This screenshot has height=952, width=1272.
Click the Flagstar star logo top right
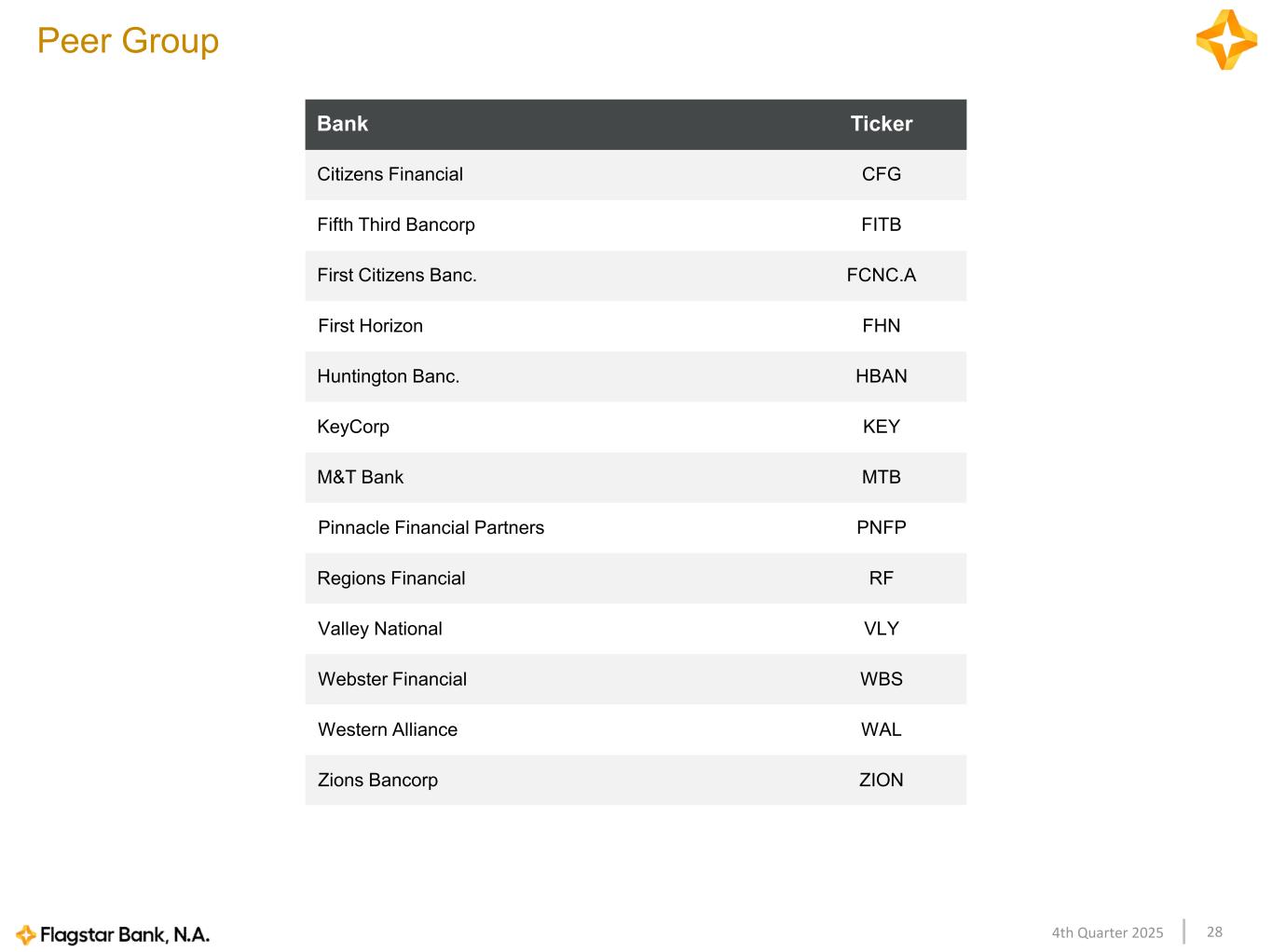point(1226,40)
